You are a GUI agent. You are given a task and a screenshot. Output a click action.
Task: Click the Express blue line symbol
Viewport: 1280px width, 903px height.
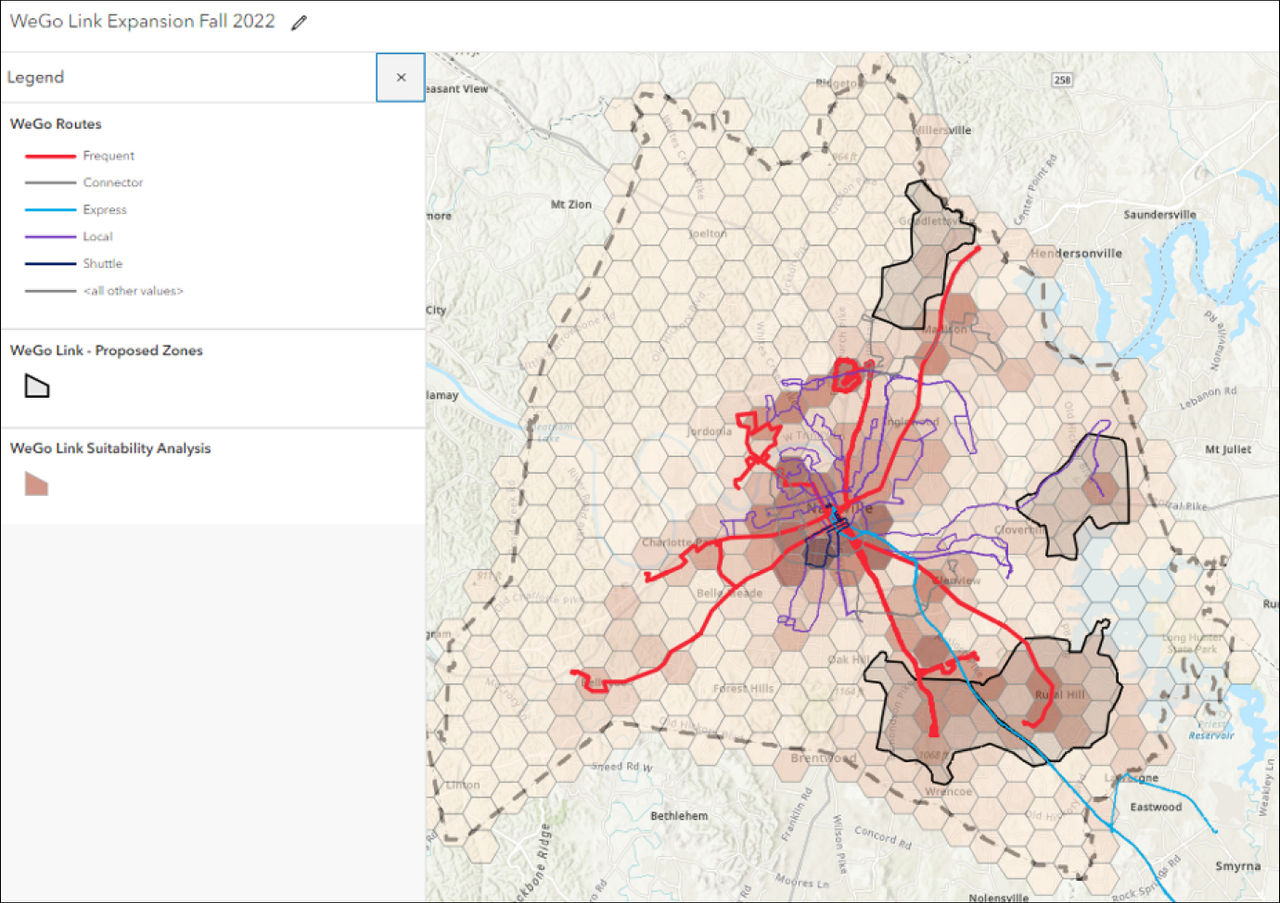pos(50,210)
